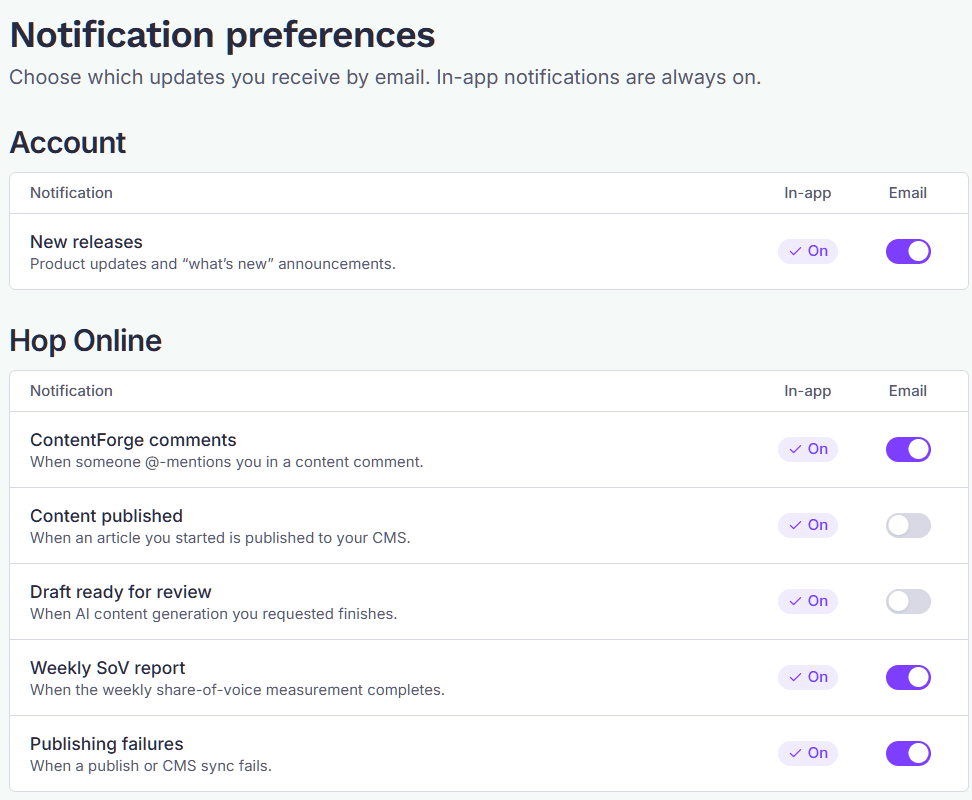This screenshot has height=800, width=972.
Task: Click 'weekly share-of-voice measurement completes' text
Action: coord(237,690)
